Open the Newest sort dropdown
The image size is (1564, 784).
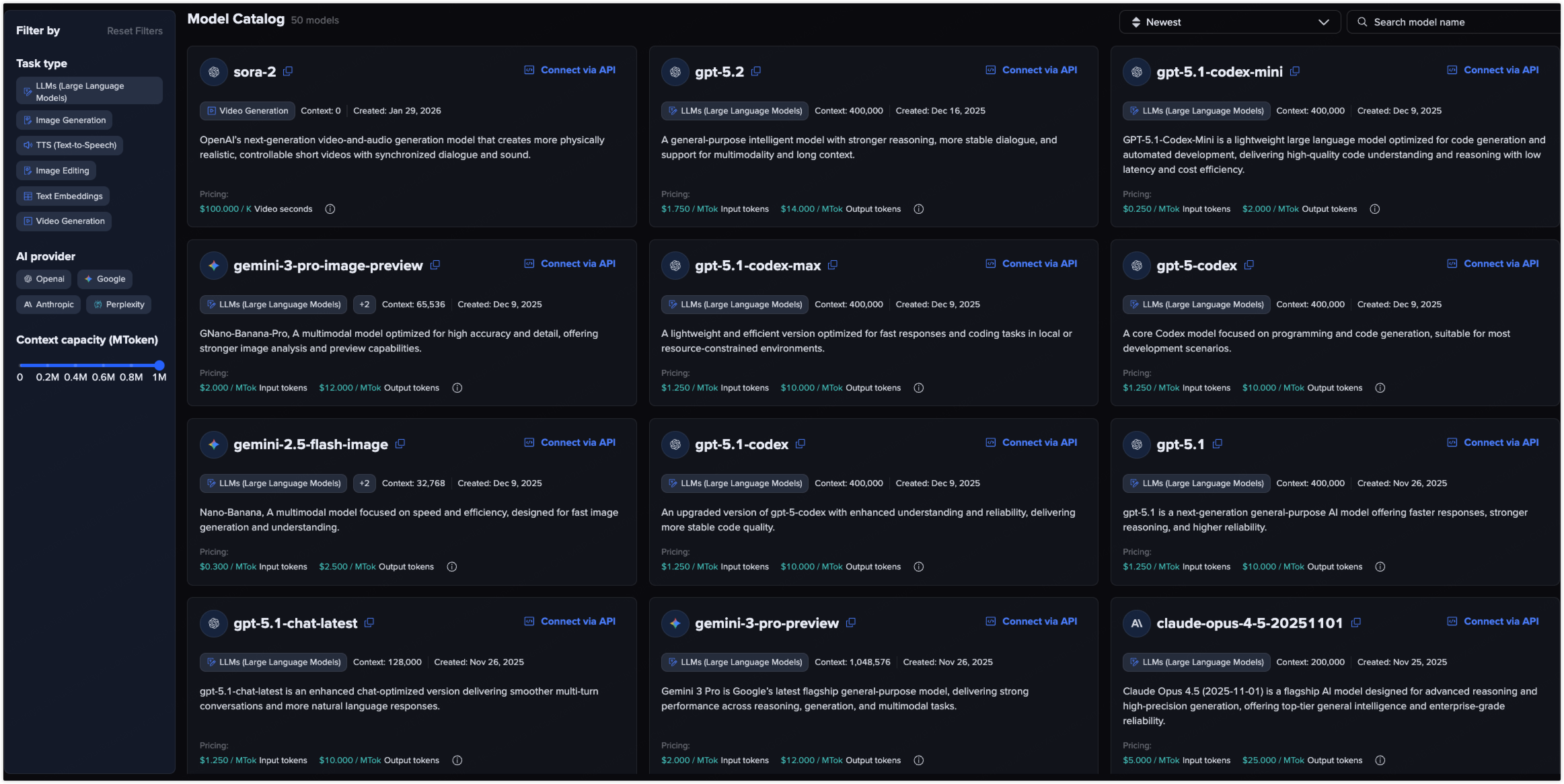(1230, 22)
